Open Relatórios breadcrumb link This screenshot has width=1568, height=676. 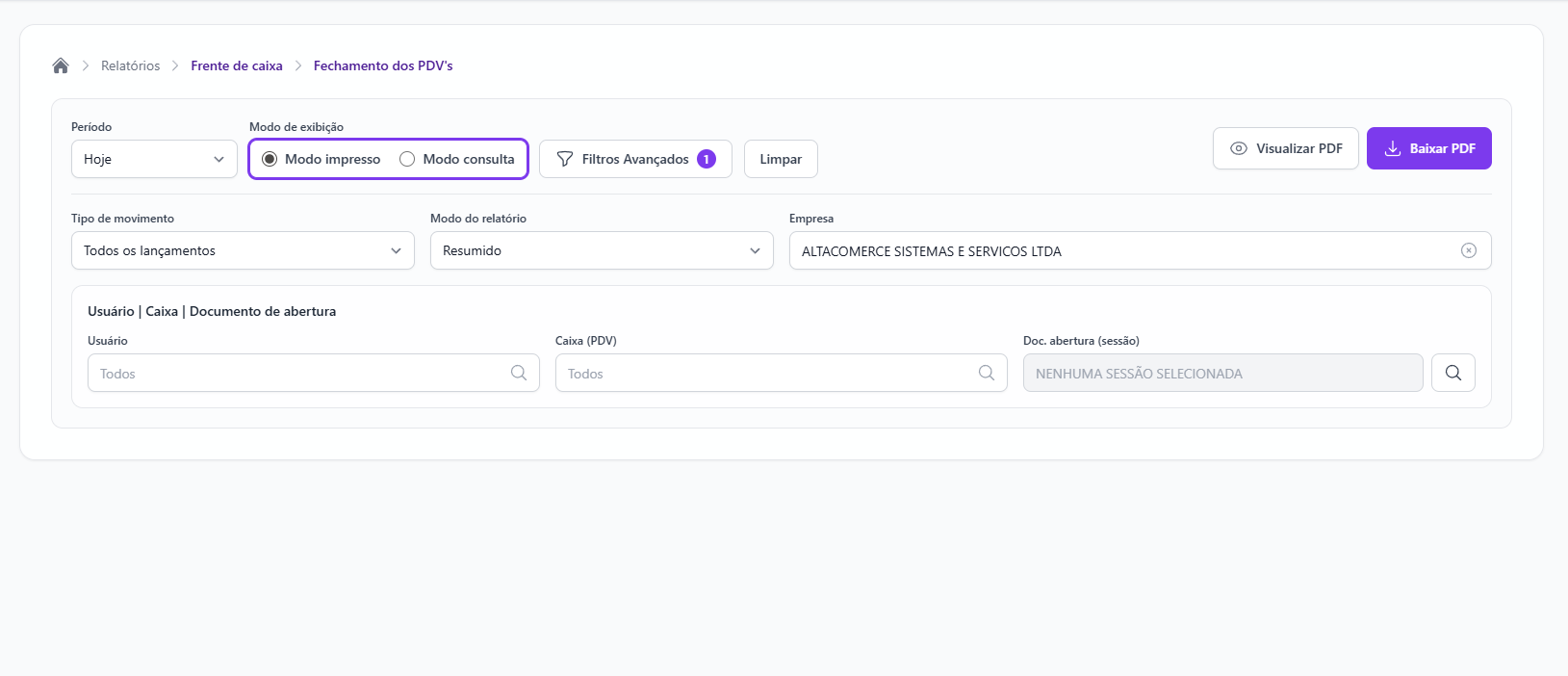(131, 65)
